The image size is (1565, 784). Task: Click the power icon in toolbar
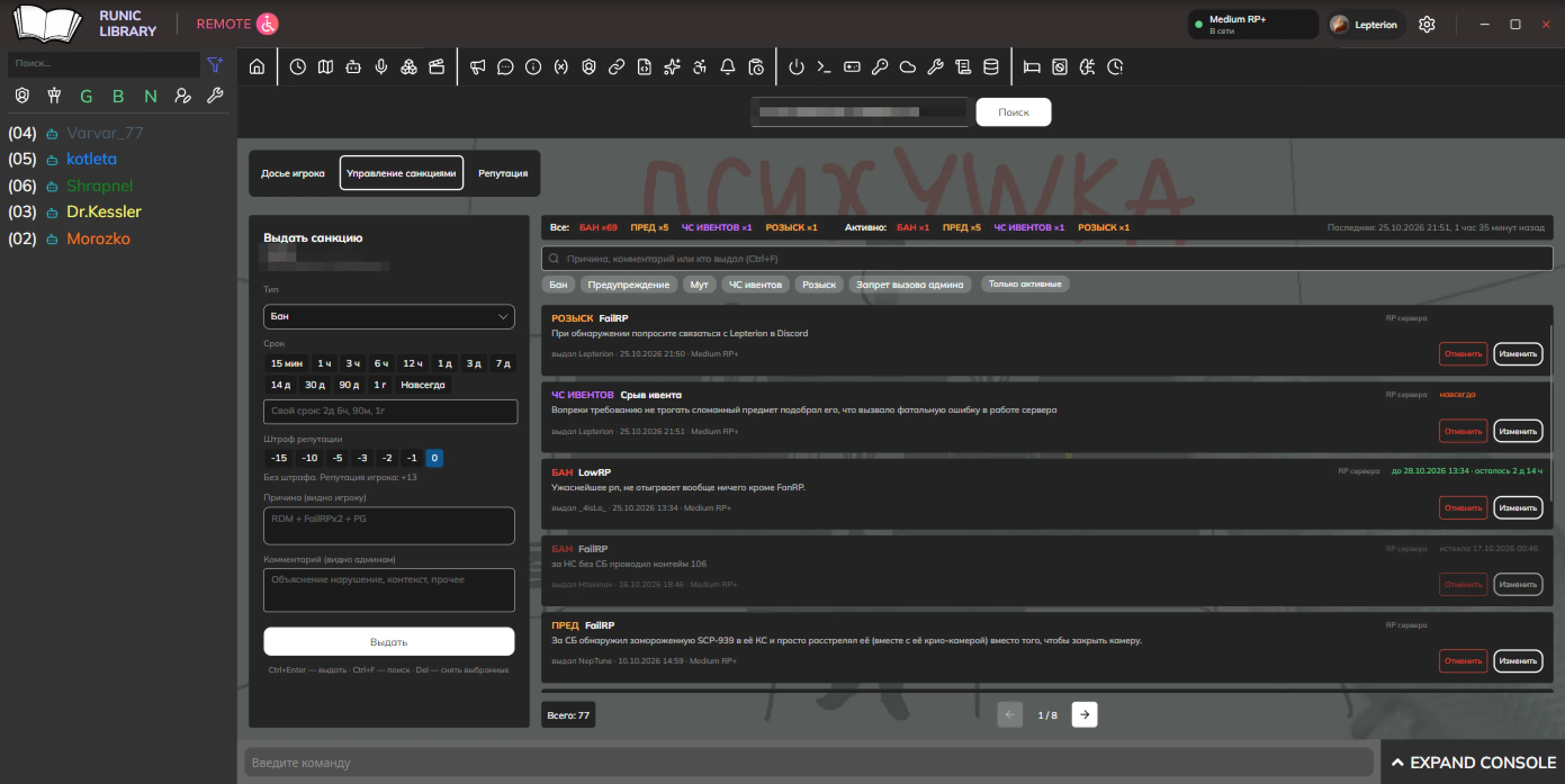797,67
